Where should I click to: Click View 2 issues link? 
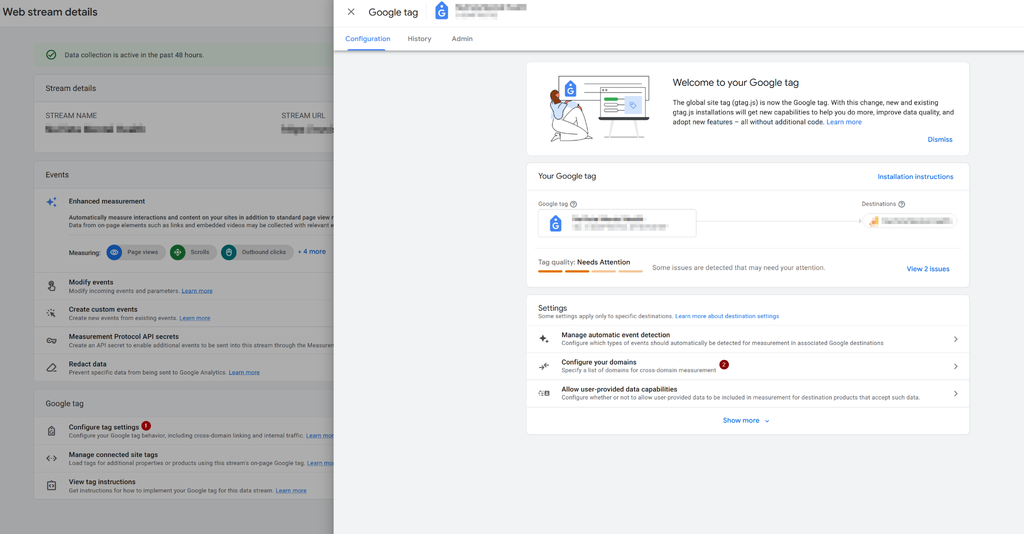tap(927, 269)
